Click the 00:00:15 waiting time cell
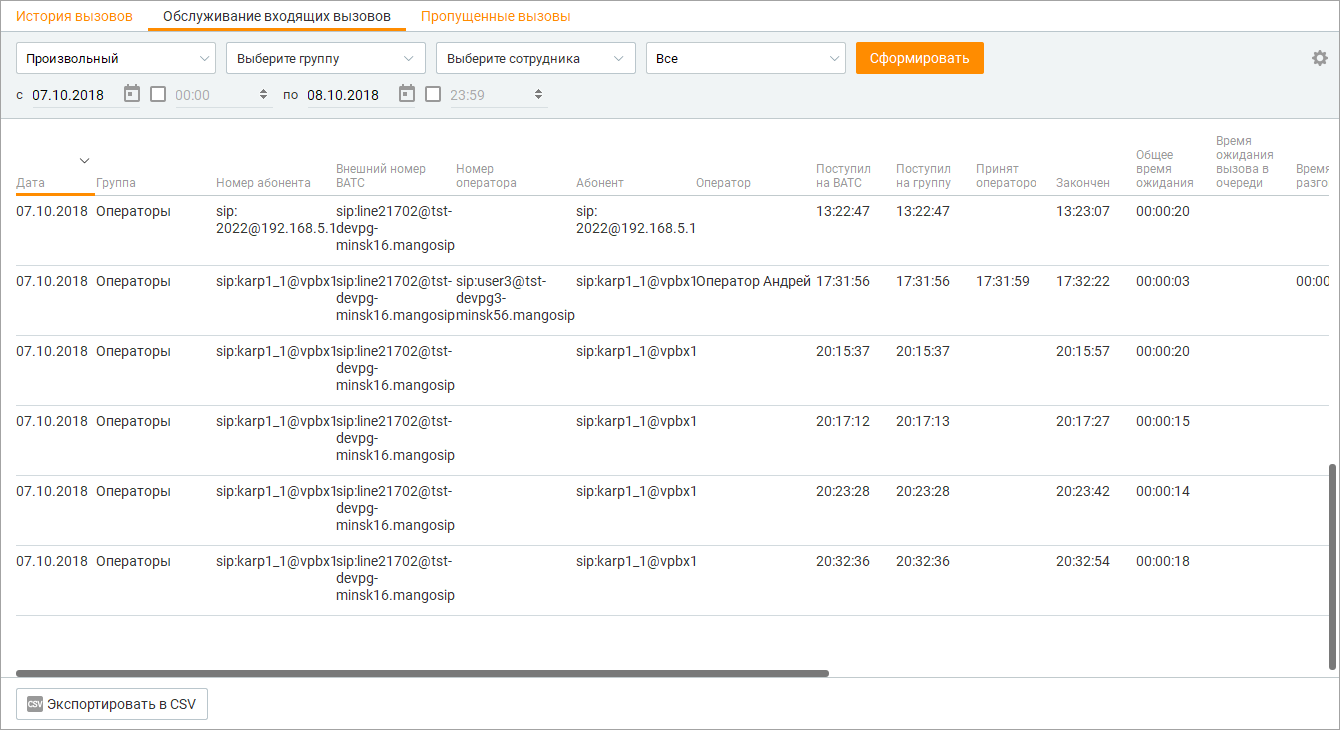The height and width of the screenshot is (730, 1340). 1163,421
